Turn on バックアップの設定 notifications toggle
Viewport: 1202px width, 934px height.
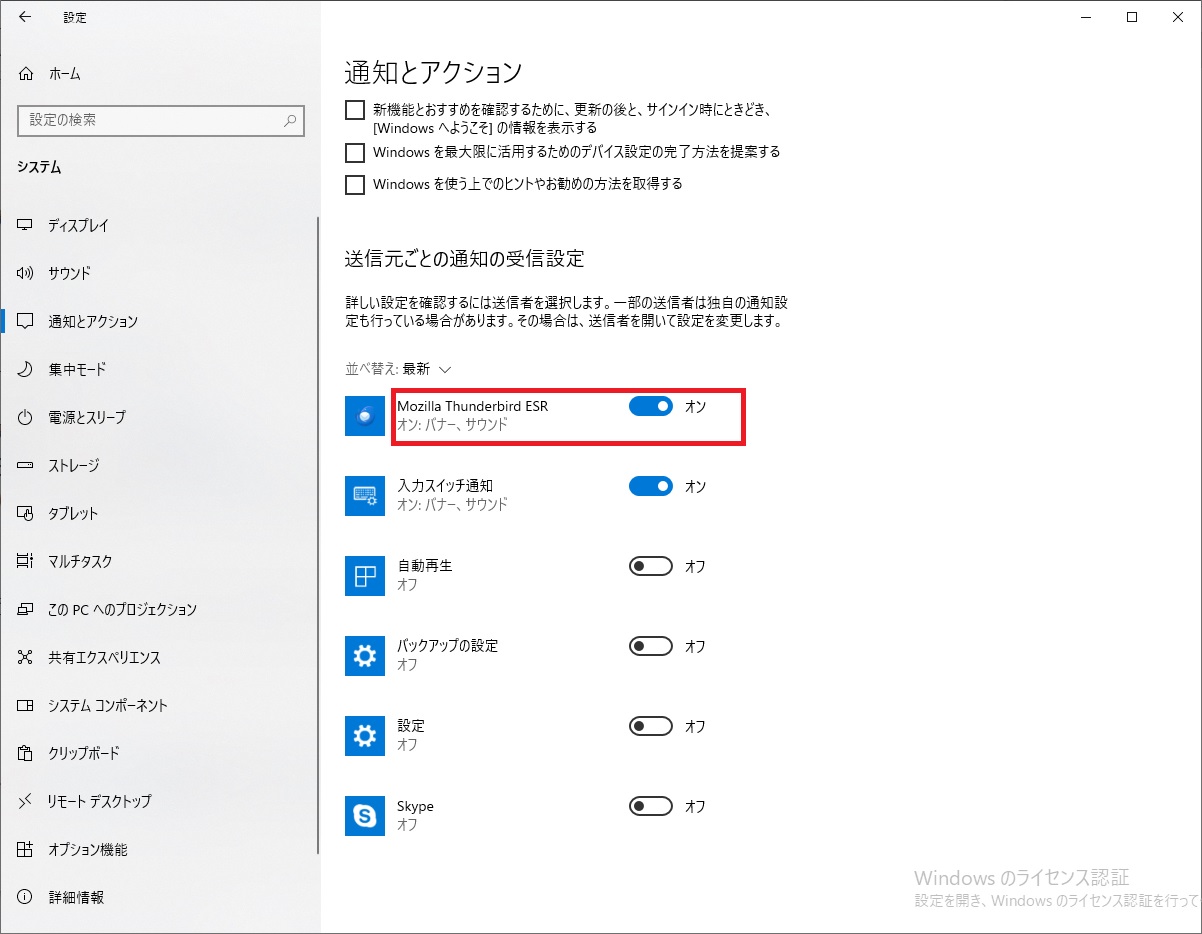[651, 646]
